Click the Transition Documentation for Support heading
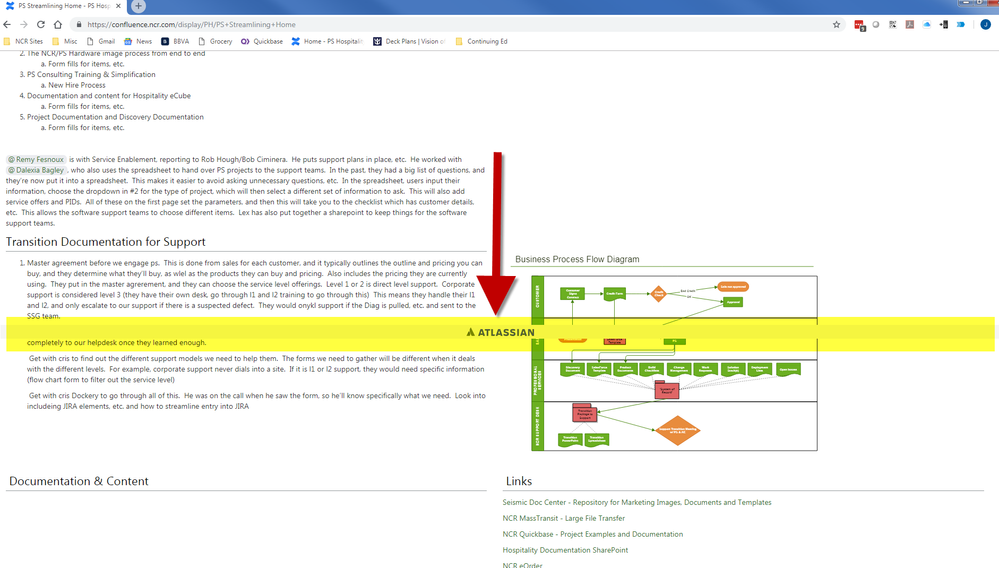This screenshot has height=568, width=999. tap(106, 242)
